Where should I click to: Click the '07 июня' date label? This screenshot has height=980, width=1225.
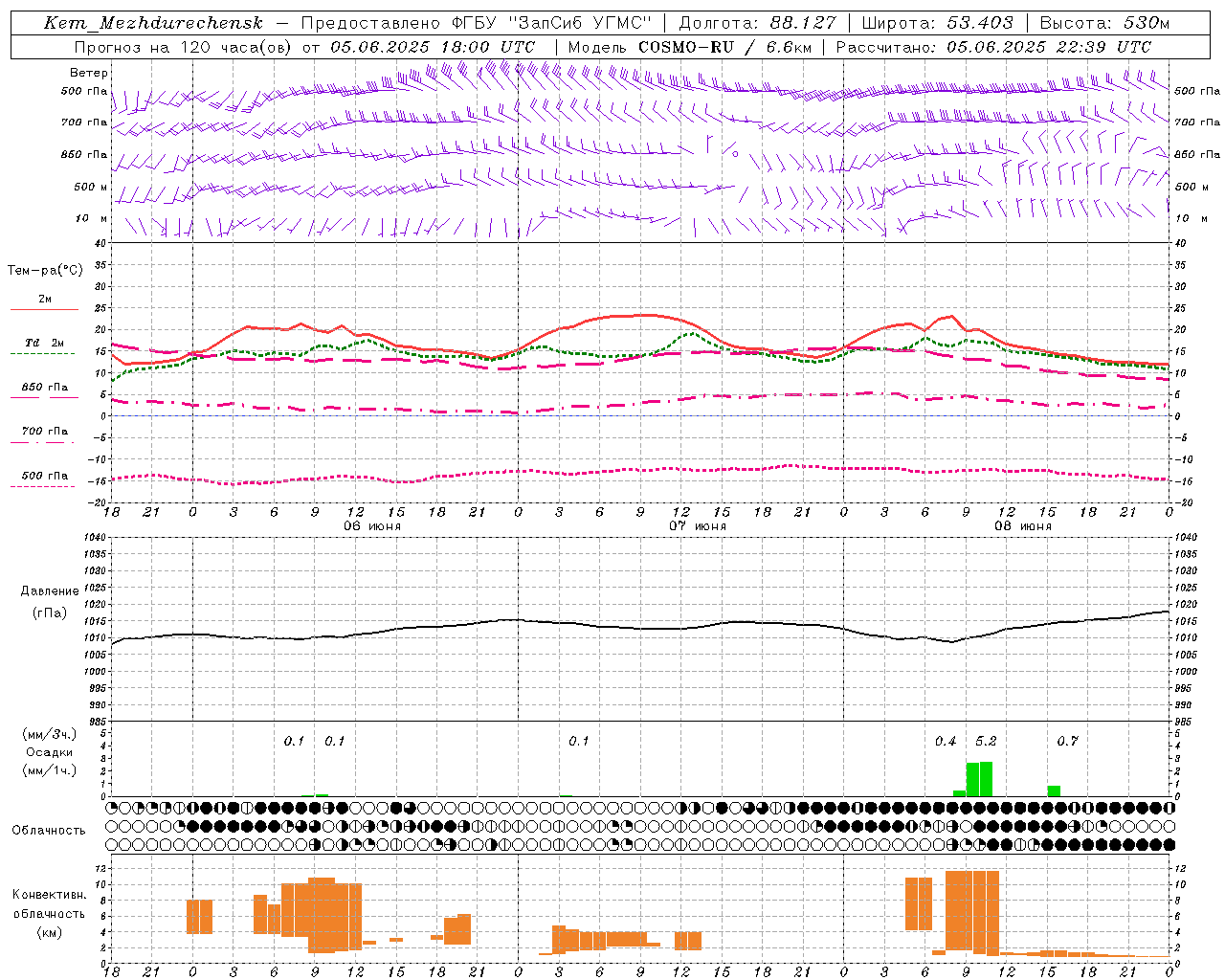click(x=698, y=526)
